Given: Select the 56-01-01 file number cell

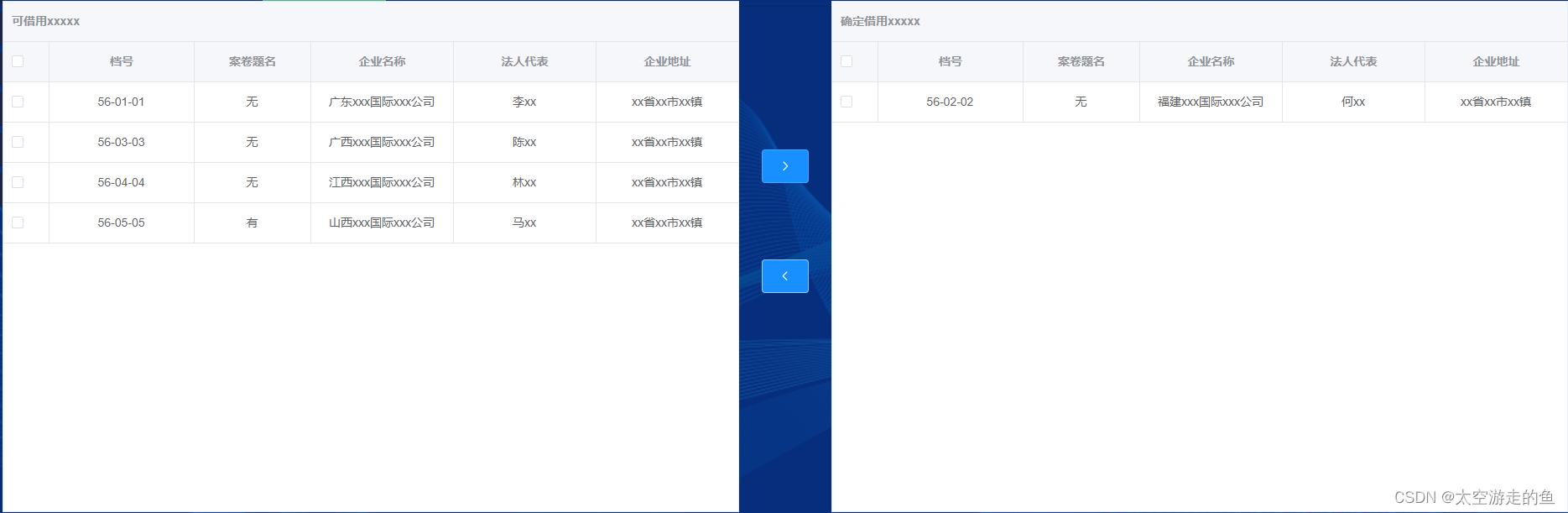Looking at the screenshot, I should point(122,102).
